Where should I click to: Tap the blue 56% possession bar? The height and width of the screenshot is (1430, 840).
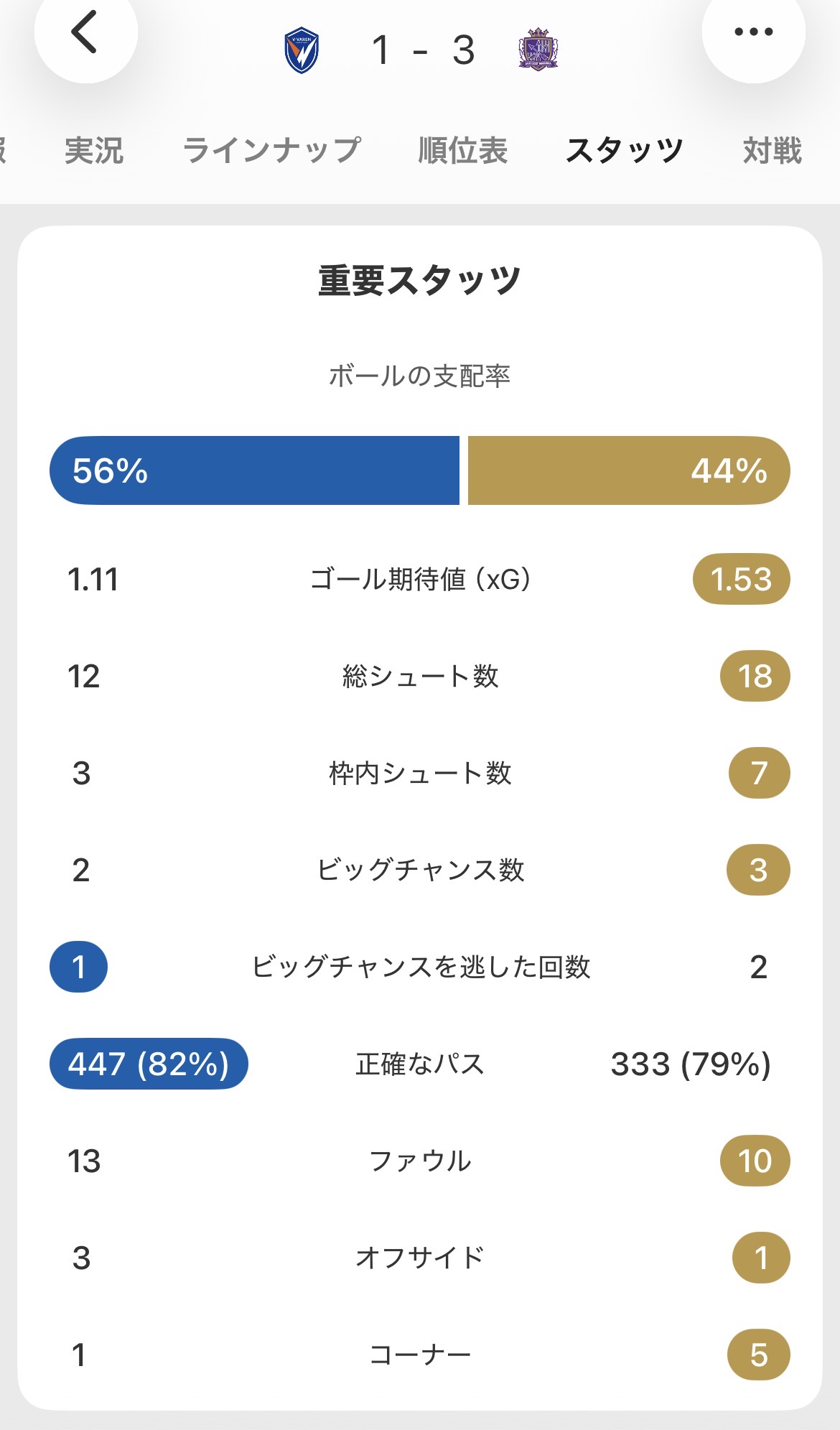click(254, 470)
